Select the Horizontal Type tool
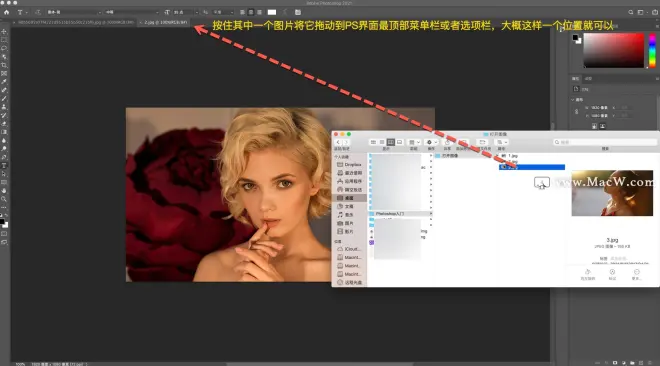Viewport: 660px width, 366px height. pyautogui.click(x=4, y=165)
